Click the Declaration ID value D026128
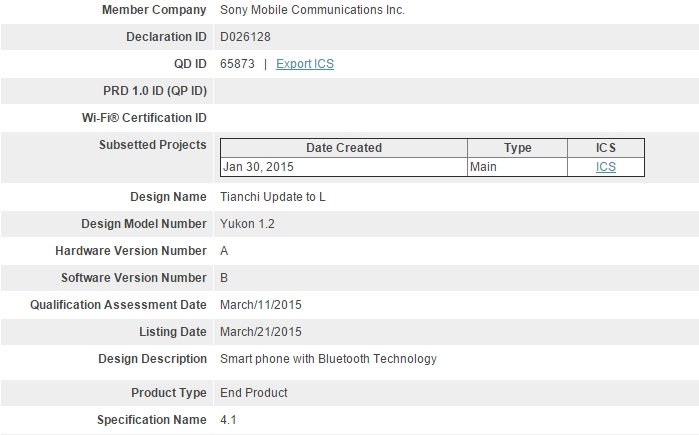 click(245, 37)
